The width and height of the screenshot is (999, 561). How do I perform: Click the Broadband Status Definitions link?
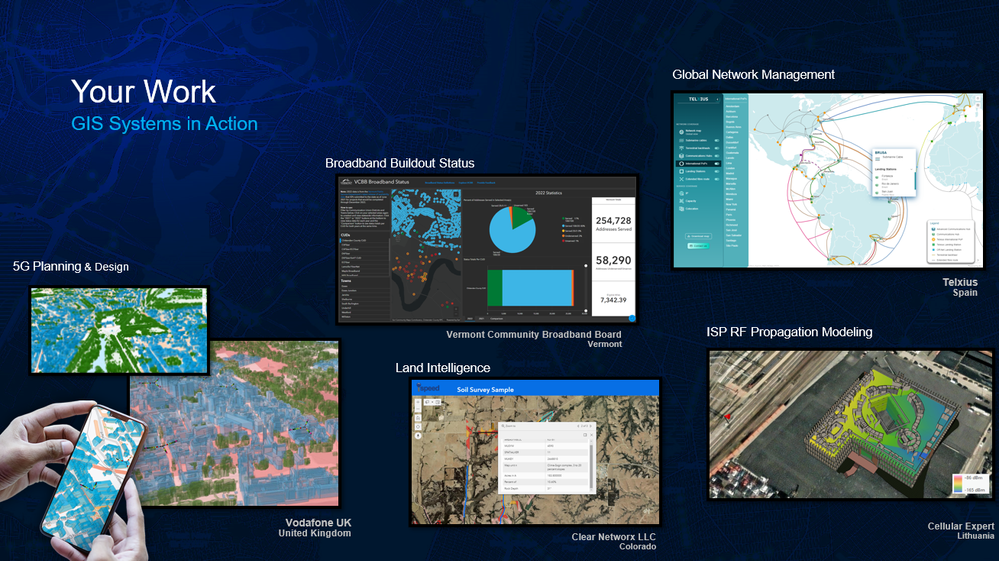[440, 183]
